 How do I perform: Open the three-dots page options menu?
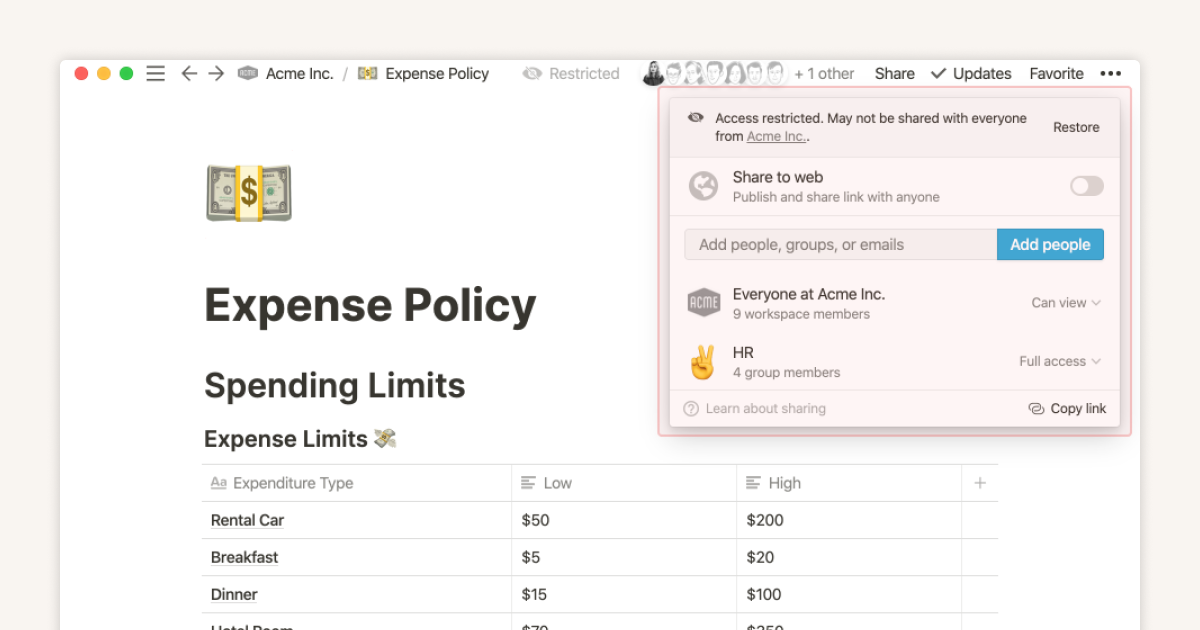click(x=1110, y=74)
